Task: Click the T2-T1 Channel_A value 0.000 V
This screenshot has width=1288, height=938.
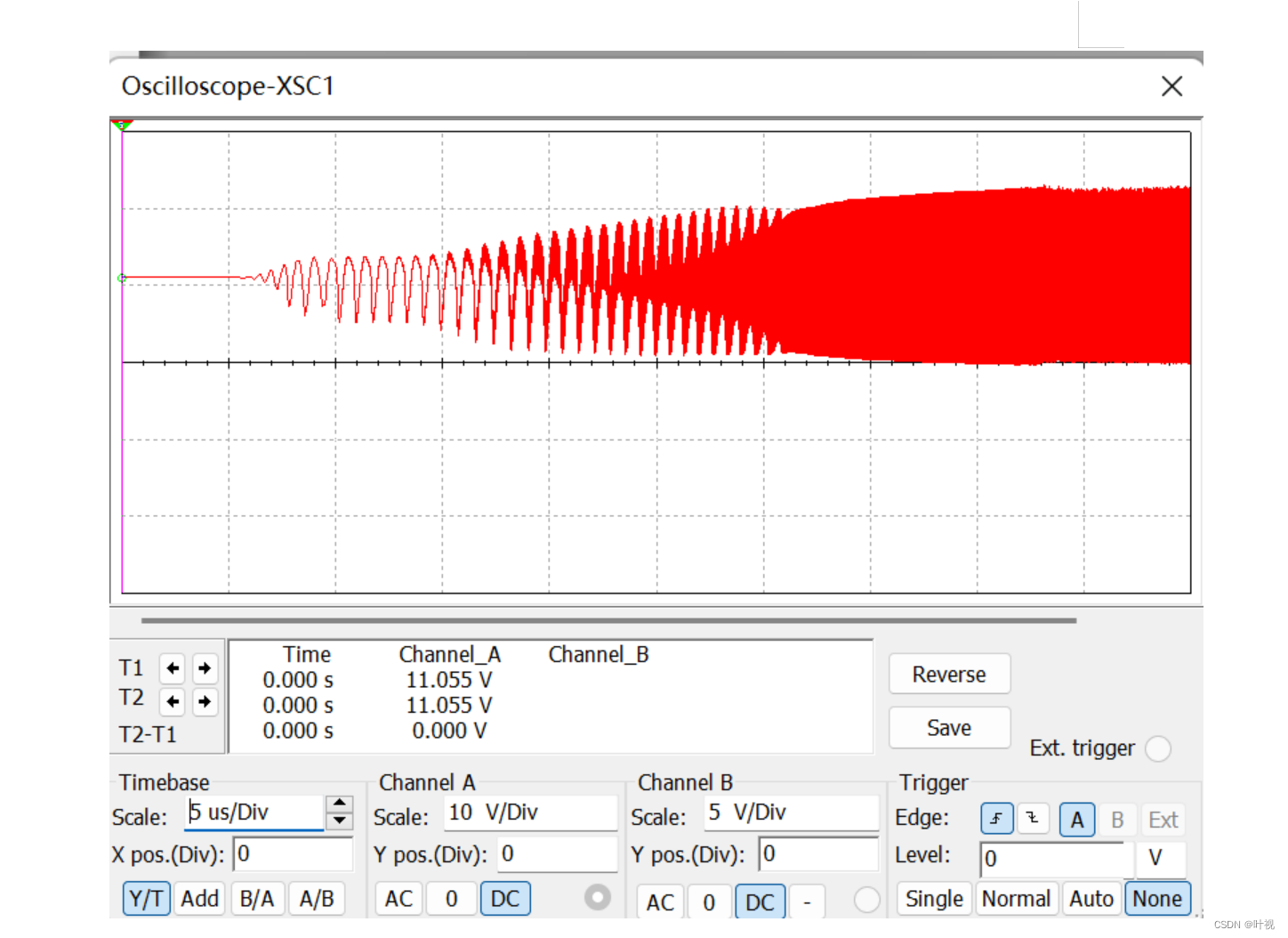Action: 449,731
